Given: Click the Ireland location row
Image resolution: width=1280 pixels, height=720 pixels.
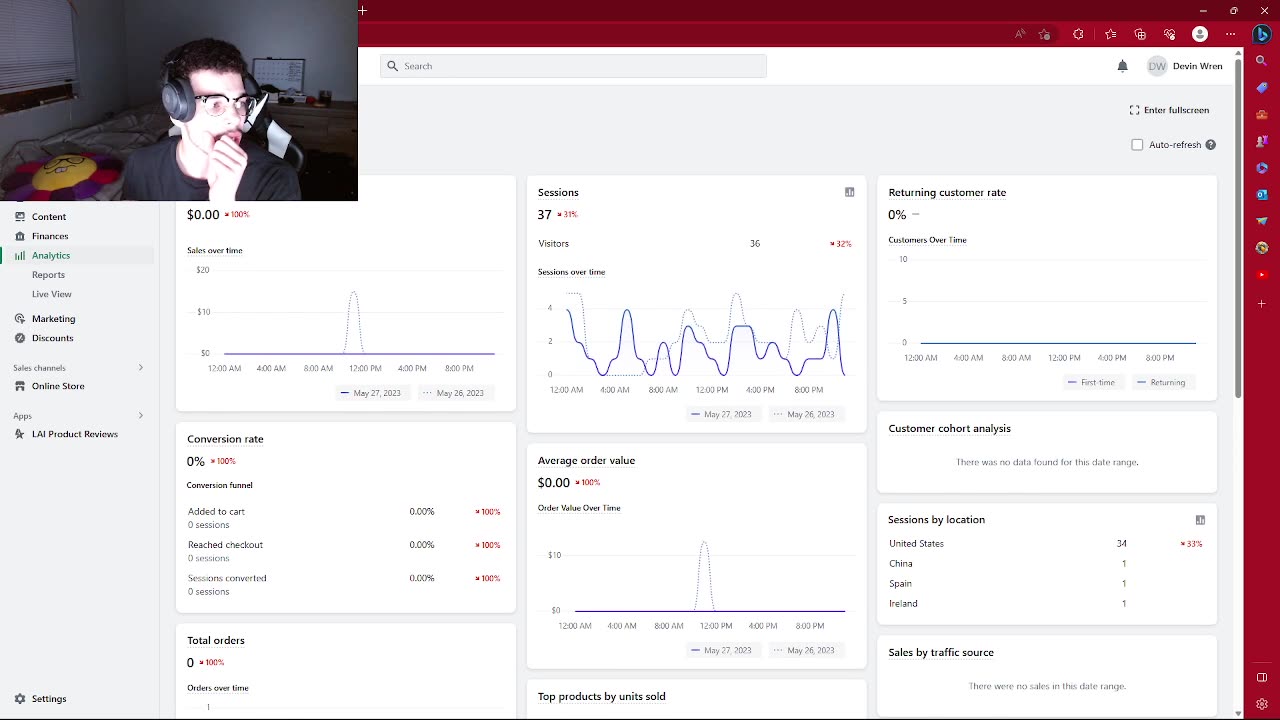Looking at the screenshot, I should click(x=1046, y=604).
